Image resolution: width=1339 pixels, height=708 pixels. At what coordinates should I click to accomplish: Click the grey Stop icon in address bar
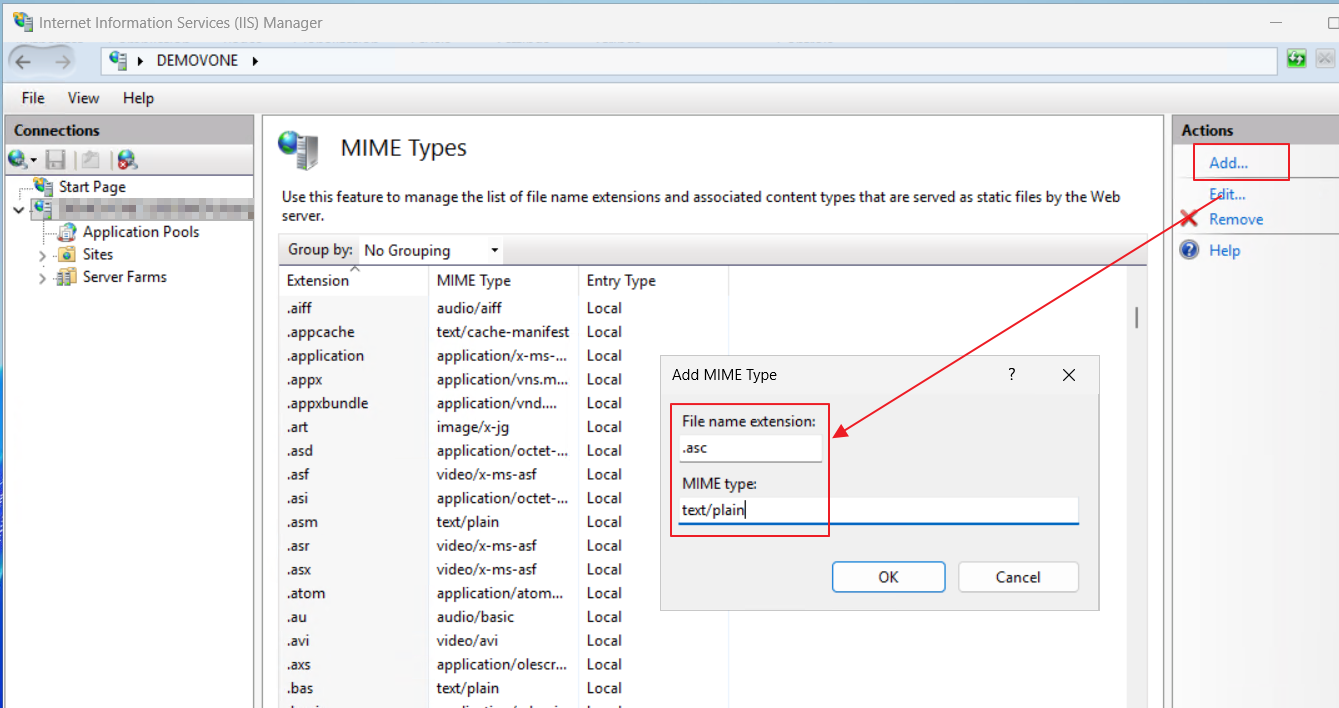(x=1324, y=59)
